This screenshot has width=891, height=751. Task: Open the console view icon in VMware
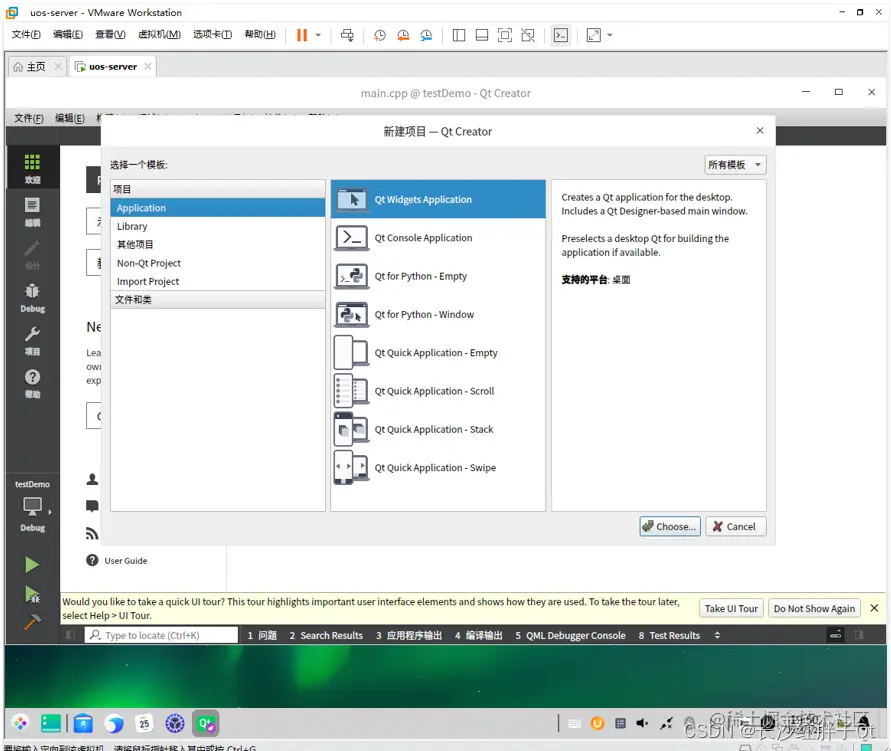tap(561, 35)
